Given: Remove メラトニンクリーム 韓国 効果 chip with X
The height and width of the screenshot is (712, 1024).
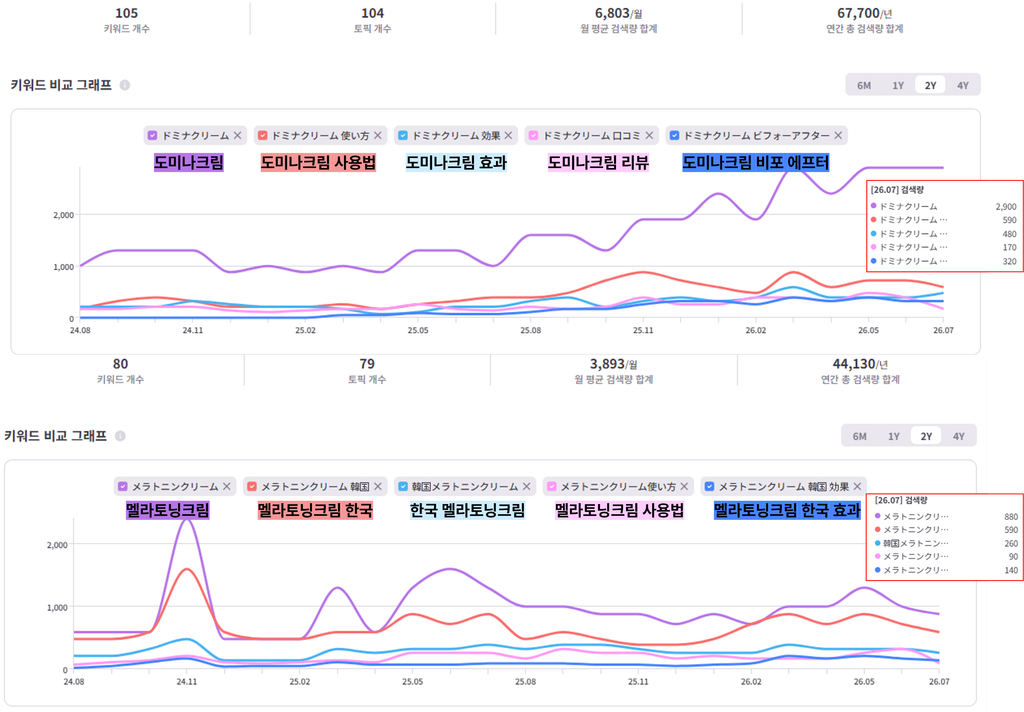Looking at the screenshot, I should tap(857, 487).
